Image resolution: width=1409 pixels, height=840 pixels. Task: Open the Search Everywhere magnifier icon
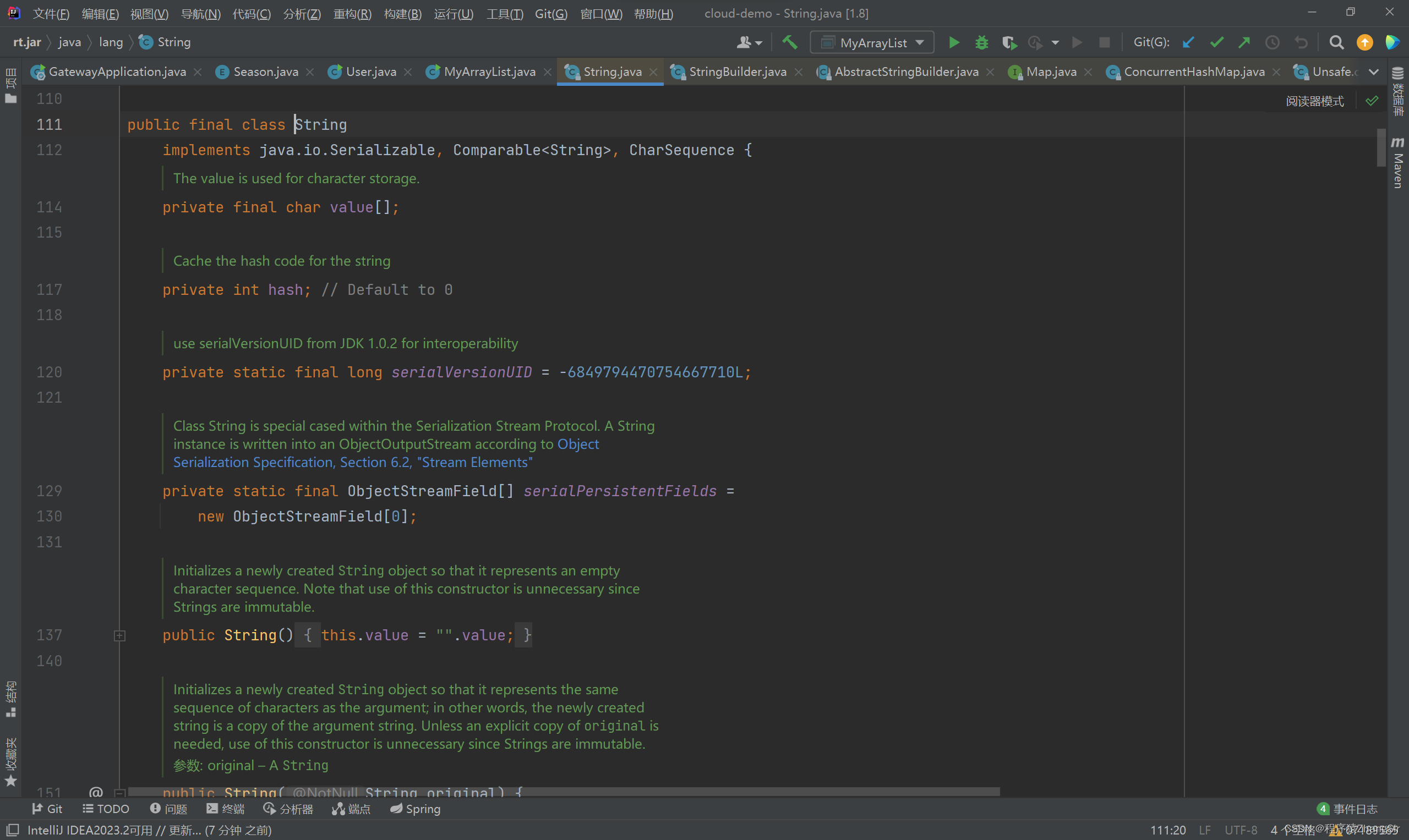tap(1336, 42)
